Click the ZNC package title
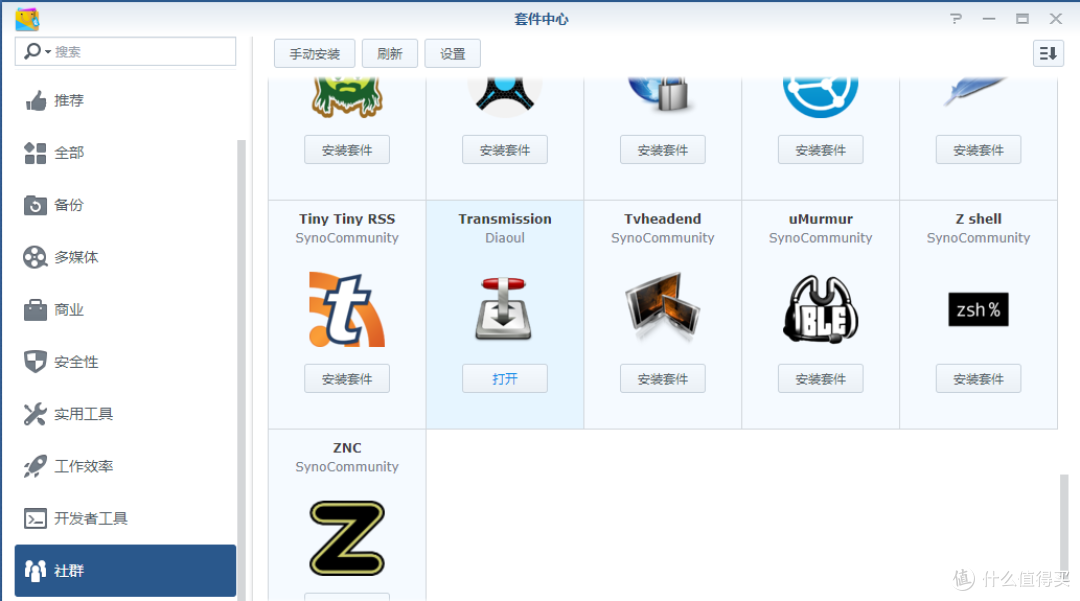The width and height of the screenshot is (1080, 601). point(347,447)
